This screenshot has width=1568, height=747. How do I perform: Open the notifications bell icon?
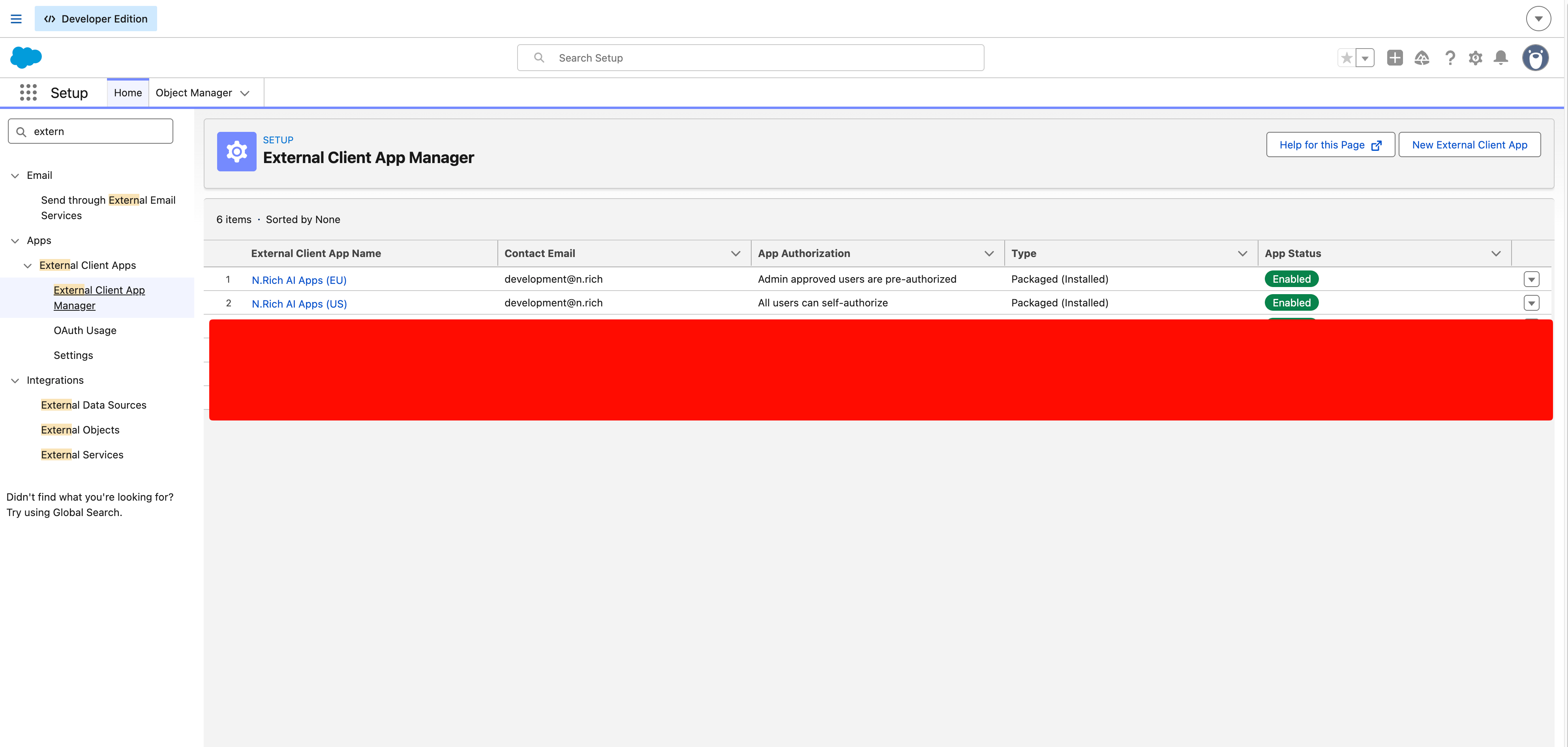point(1501,58)
